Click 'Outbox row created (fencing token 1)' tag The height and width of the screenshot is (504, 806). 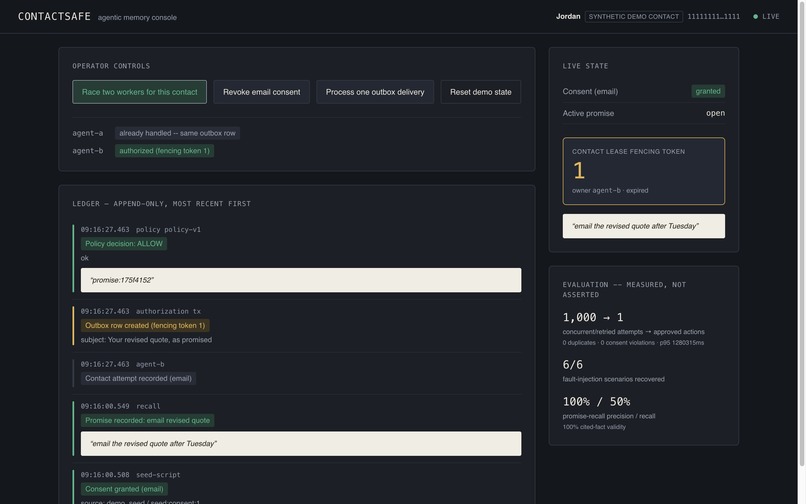[145, 326]
